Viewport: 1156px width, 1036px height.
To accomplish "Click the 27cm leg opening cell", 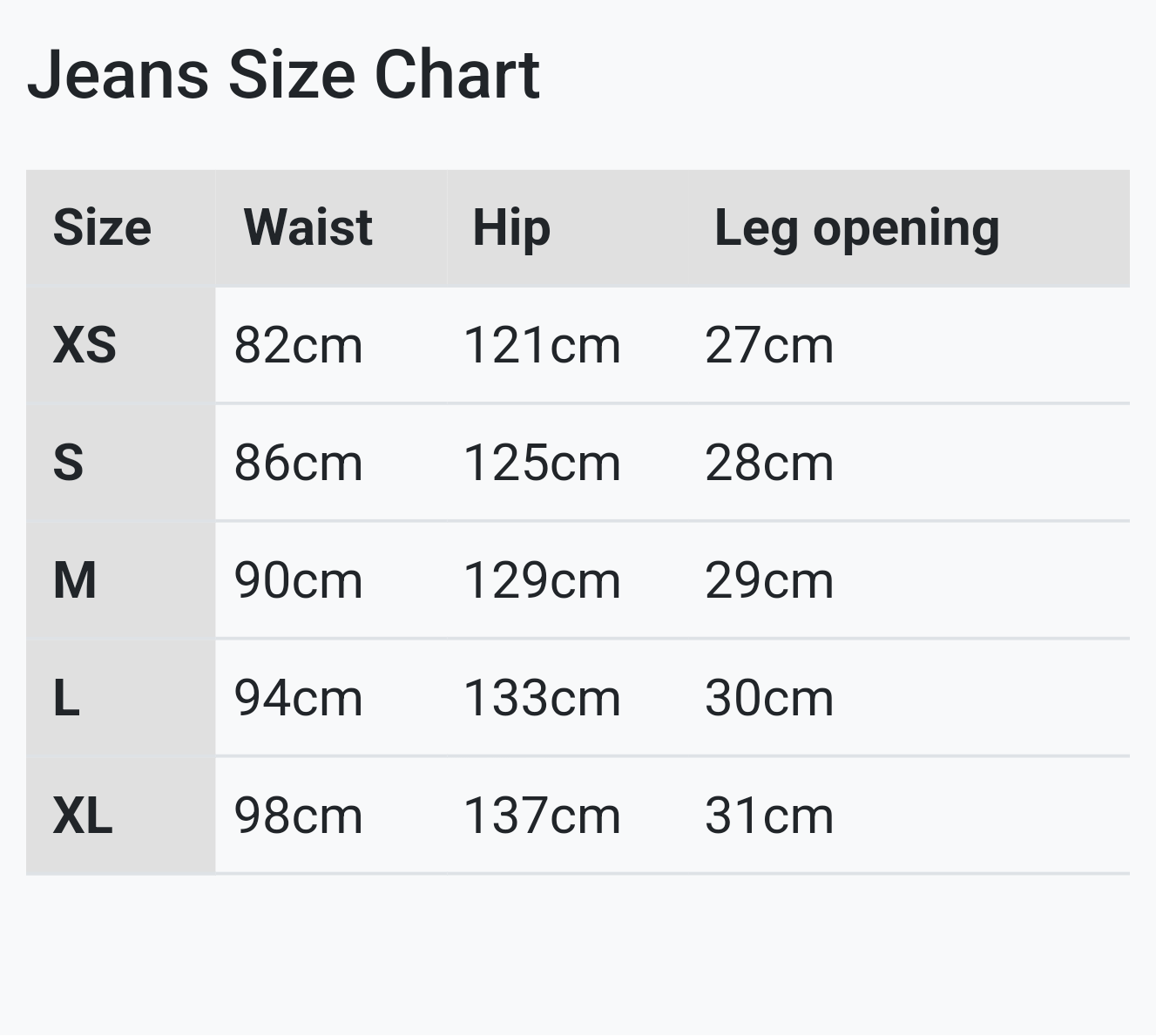I will [x=769, y=345].
